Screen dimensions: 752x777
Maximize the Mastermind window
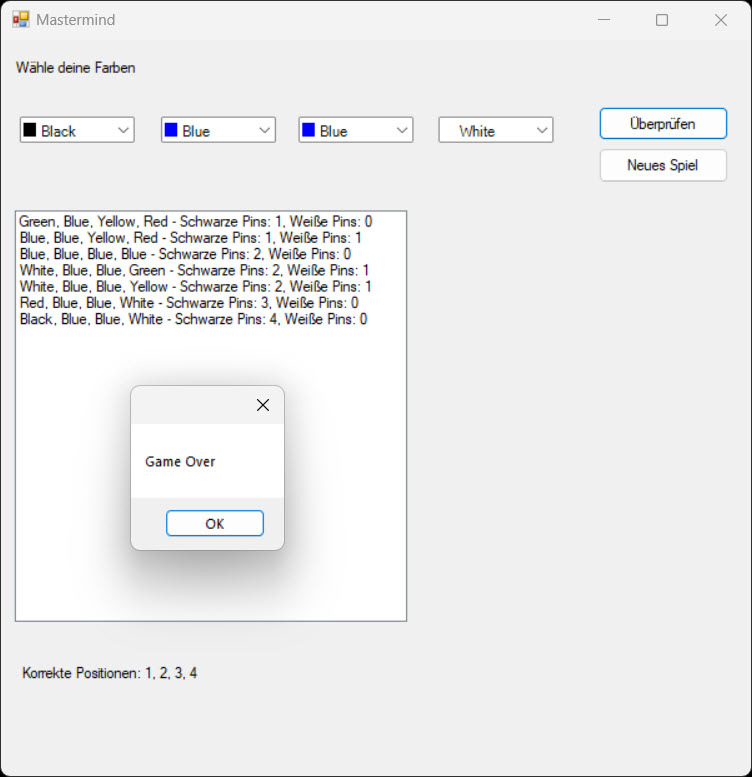(x=661, y=20)
